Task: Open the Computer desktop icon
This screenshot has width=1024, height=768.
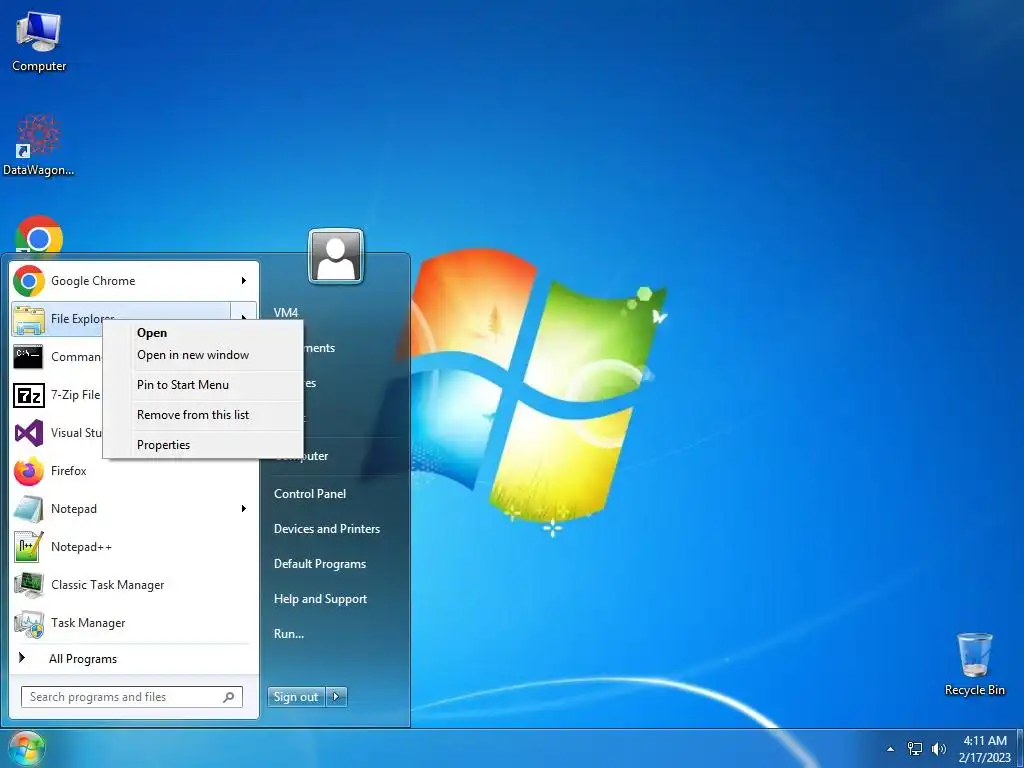Action: click(39, 43)
